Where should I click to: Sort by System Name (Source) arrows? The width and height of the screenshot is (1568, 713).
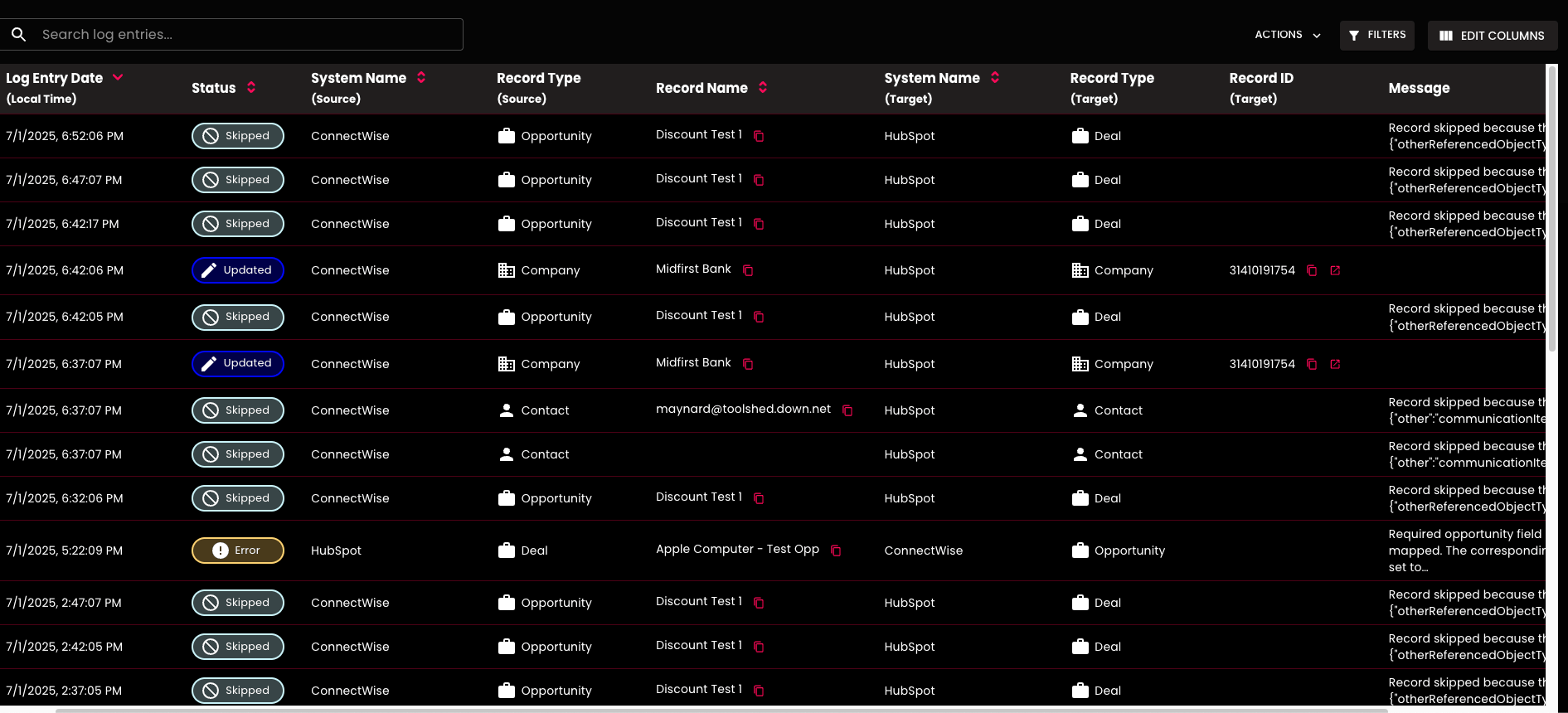tap(421, 77)
